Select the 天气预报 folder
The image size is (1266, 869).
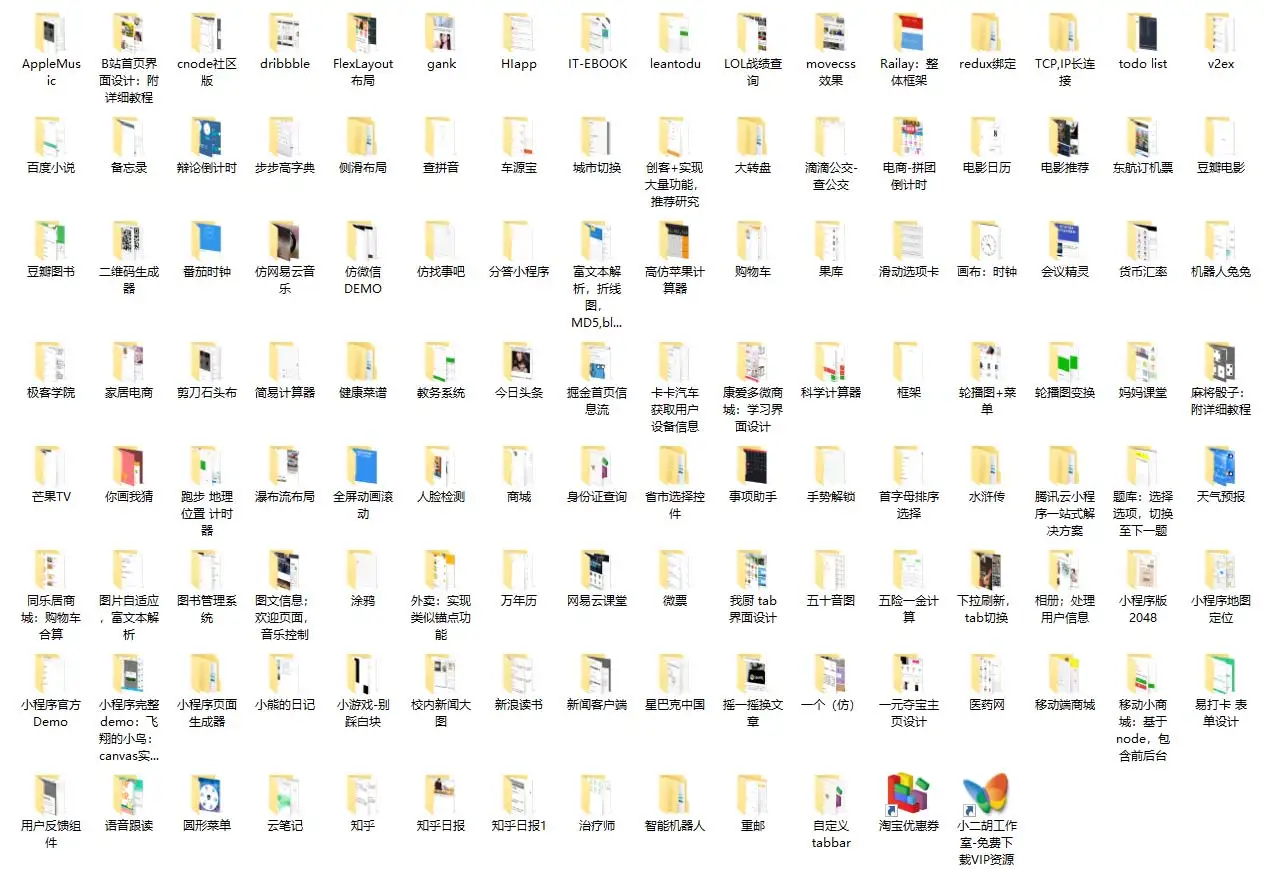1221,465
